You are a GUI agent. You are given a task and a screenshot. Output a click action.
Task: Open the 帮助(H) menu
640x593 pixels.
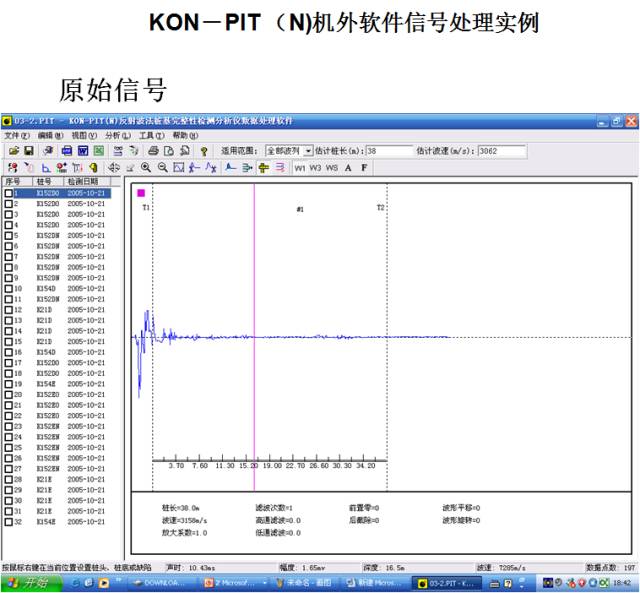coord(185,135)
